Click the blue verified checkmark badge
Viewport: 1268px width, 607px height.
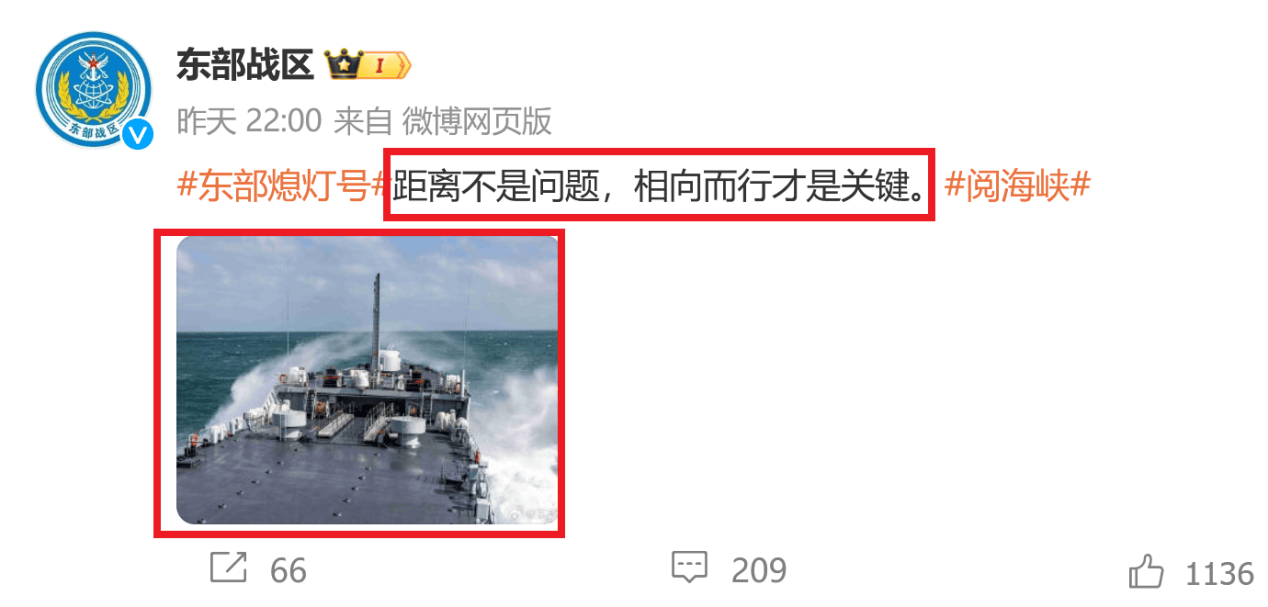[137, 135]
